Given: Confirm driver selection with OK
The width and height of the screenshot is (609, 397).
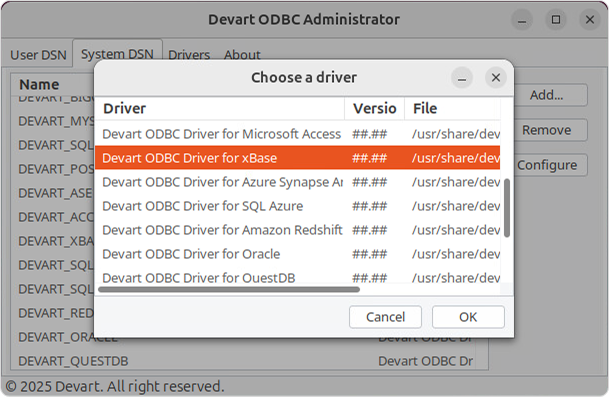Looking at the screenshot, I should tap(468, 317).
